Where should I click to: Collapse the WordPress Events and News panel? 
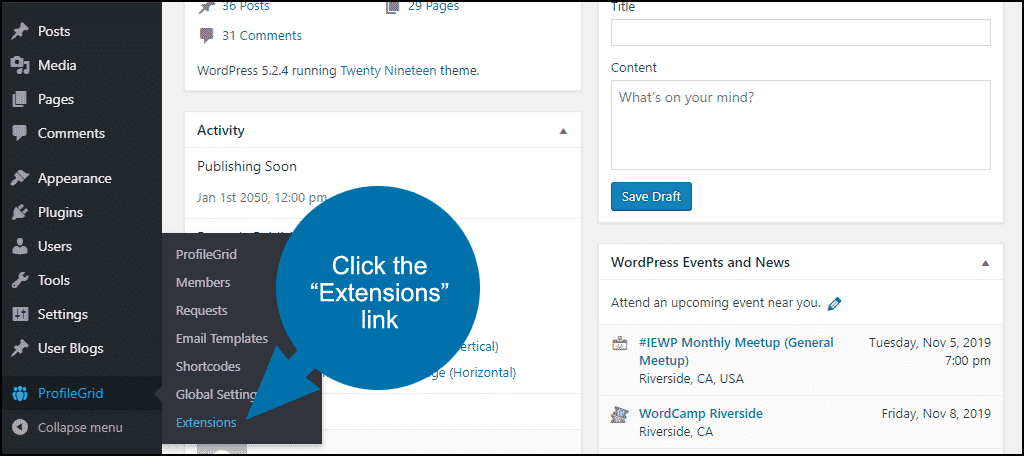(985, 263)
